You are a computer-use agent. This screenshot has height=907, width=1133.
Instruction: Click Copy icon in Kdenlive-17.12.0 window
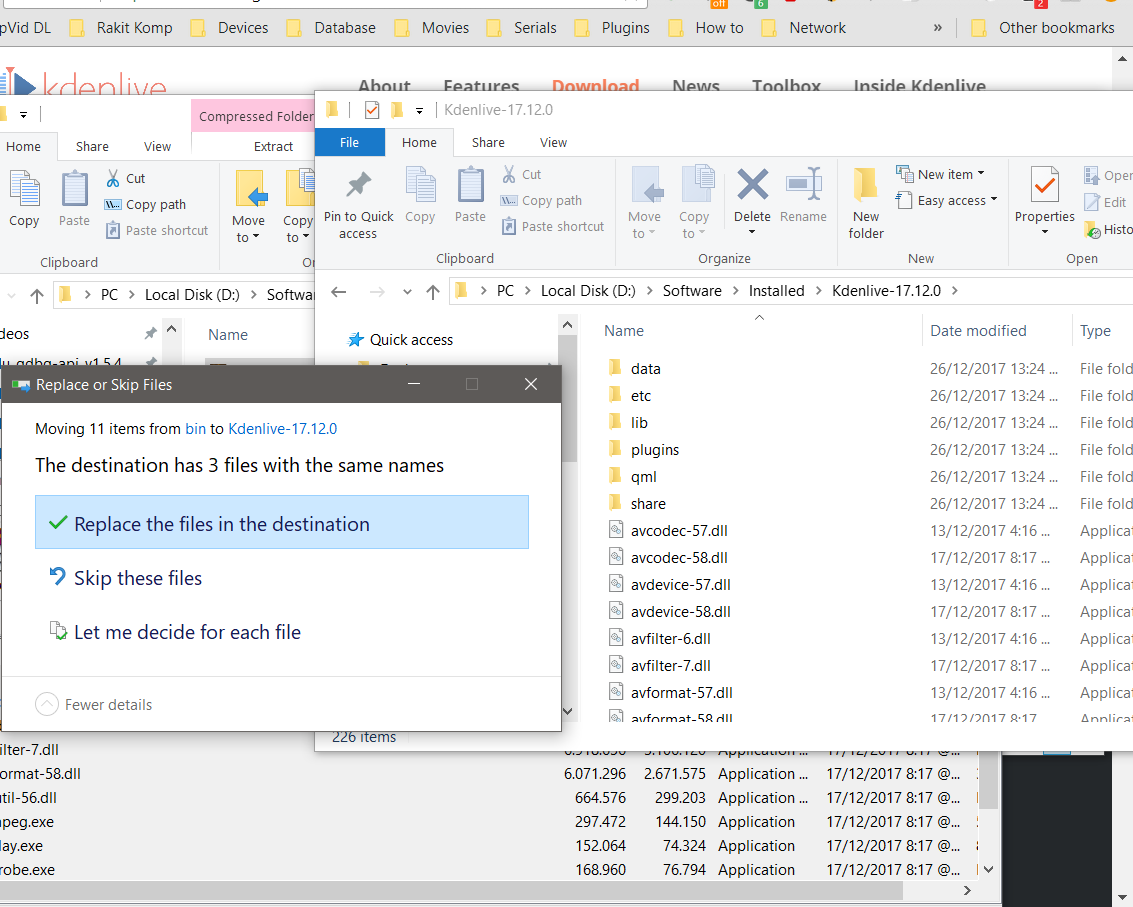(x=420, y=184)
